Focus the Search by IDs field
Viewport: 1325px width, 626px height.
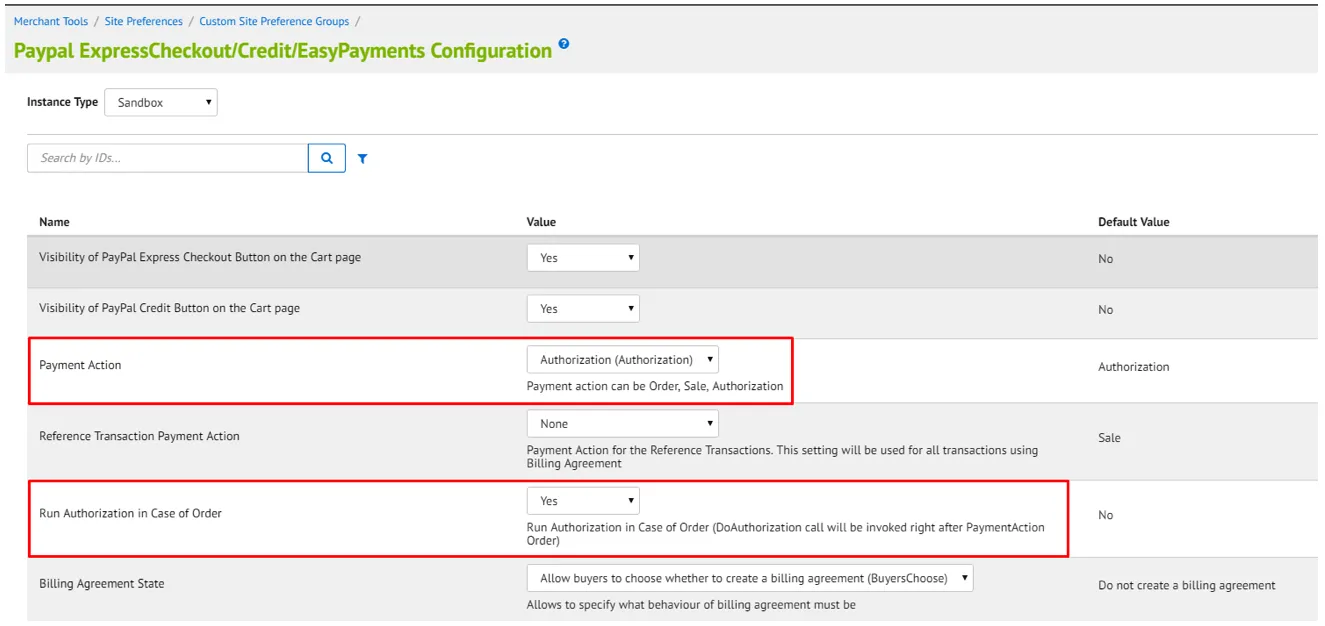pyautogui.click(x=168, y=158)
